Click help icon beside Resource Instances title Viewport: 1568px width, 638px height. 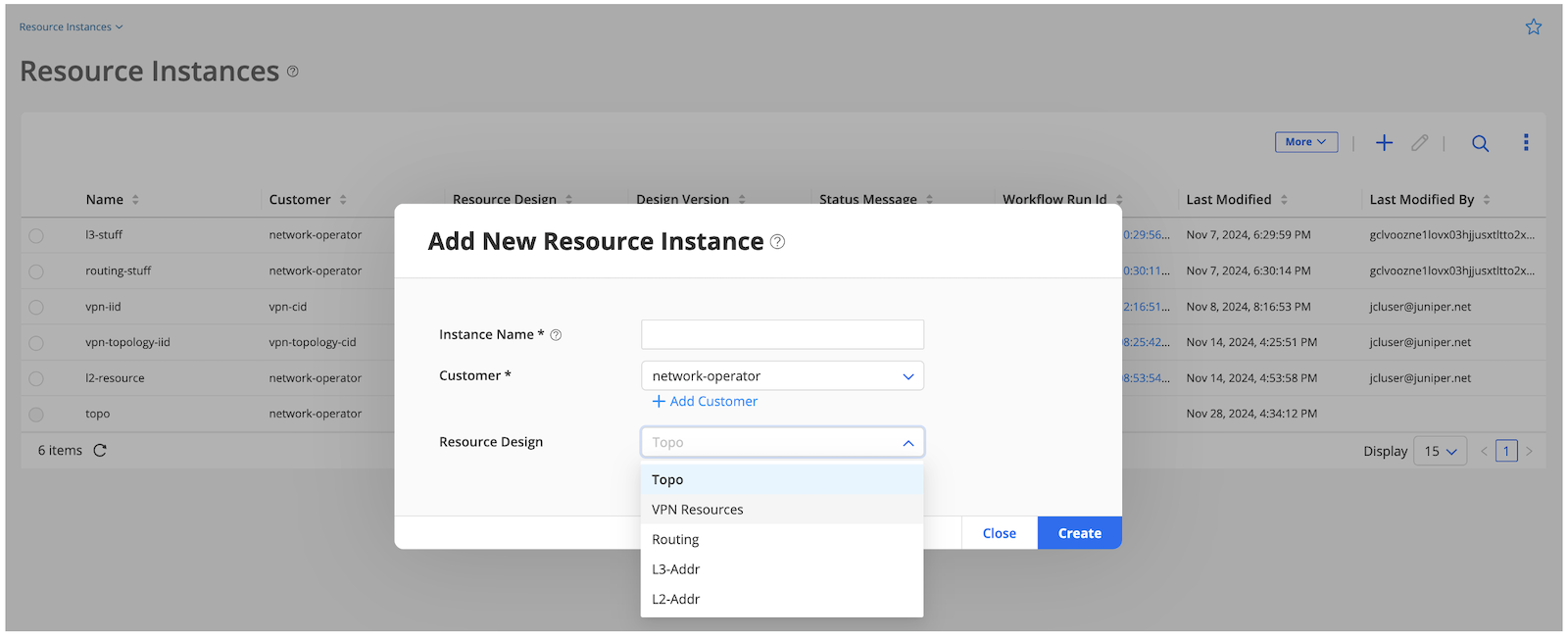tap(292, 72)
